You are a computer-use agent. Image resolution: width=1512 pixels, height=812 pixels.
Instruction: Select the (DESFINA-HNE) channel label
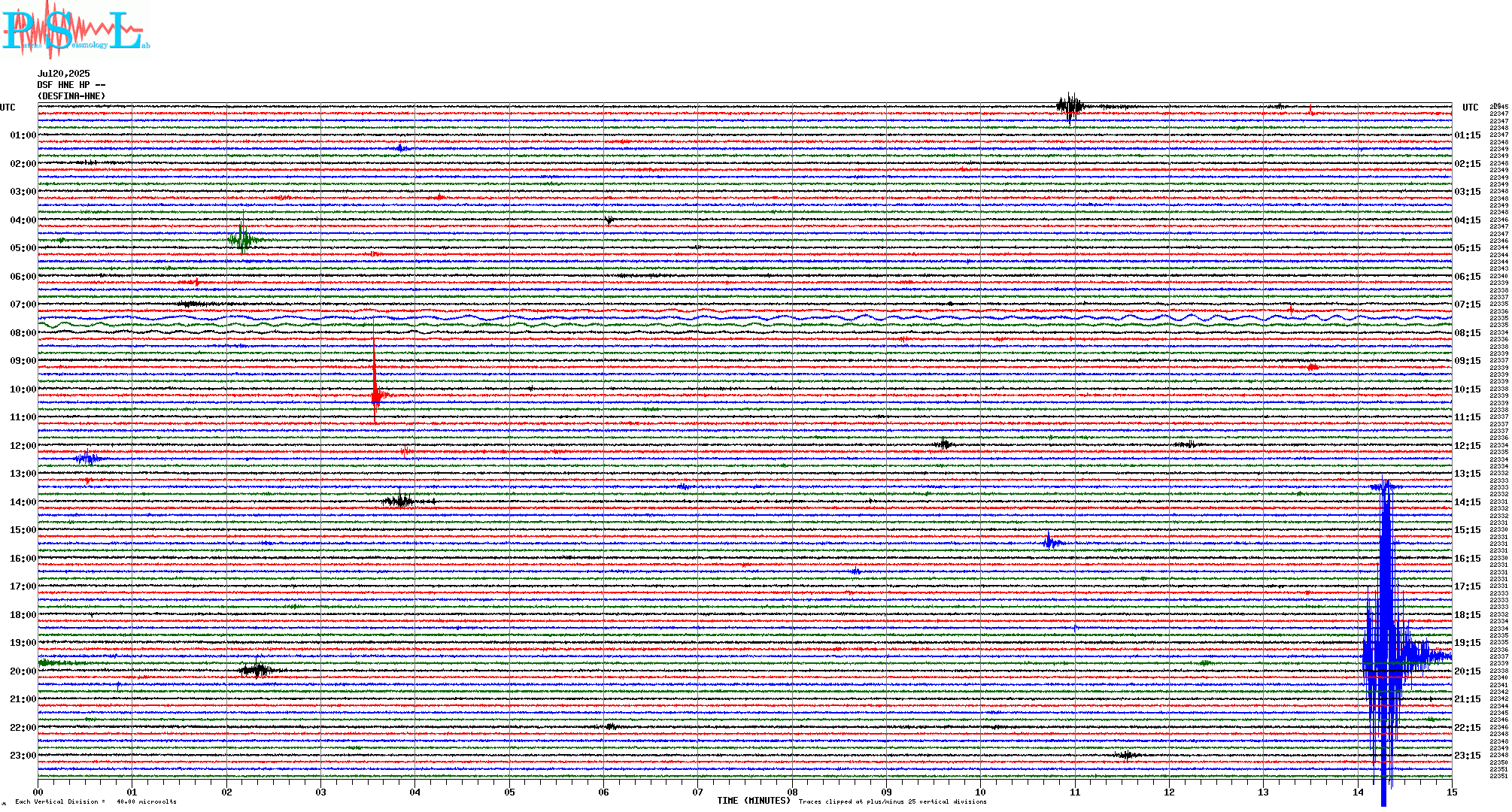click(x=71, y=96)
